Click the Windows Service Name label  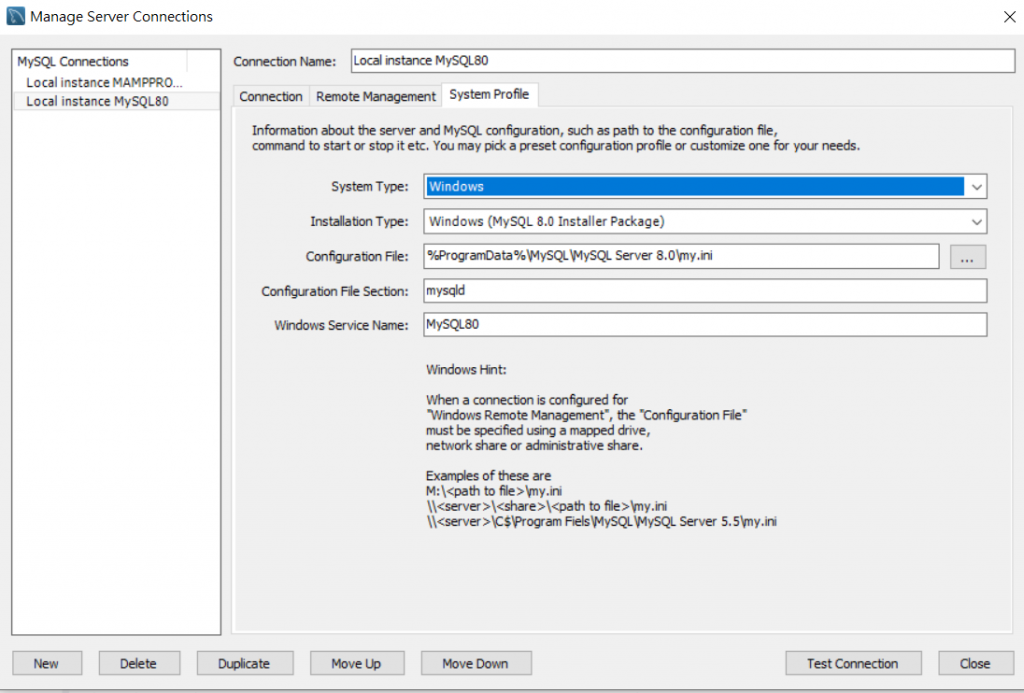click(x=342, y=325)
